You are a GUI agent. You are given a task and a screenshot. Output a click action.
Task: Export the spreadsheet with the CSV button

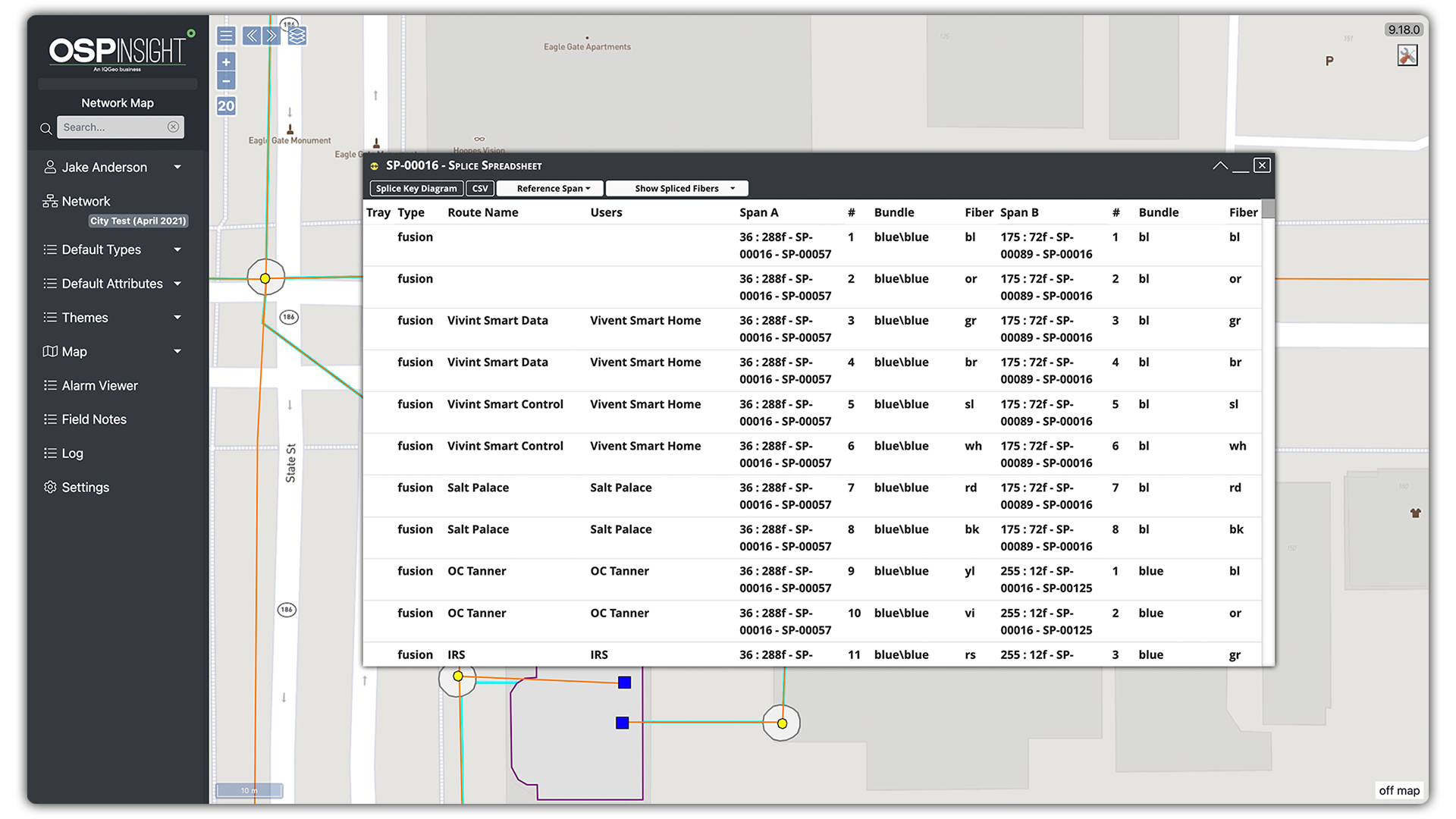pyautogui.click(x=480, y=188)
